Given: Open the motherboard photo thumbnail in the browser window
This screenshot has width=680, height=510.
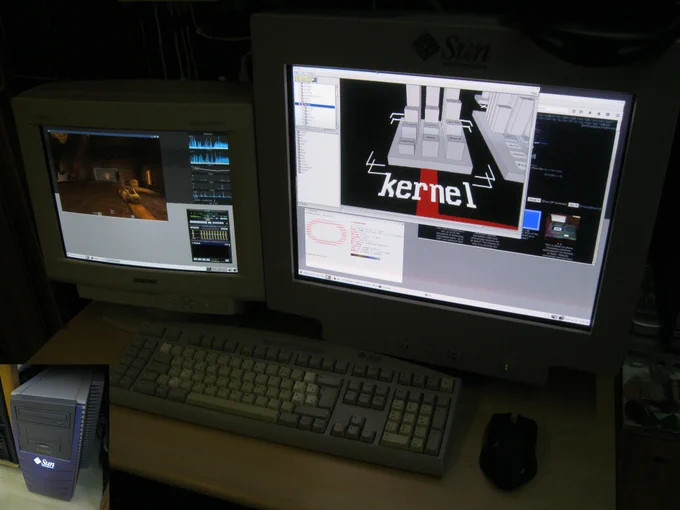Looking at the screenshot, I should (x=562, y=227).
